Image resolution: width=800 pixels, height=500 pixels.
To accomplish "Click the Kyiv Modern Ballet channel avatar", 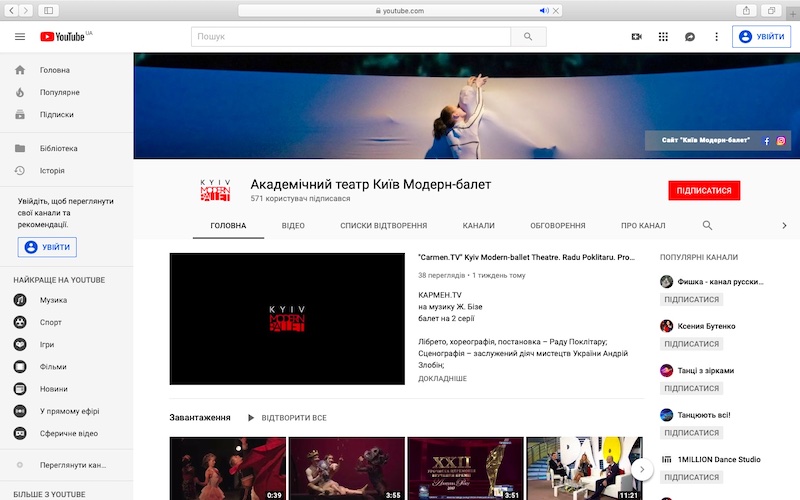I will coord(215,190).
